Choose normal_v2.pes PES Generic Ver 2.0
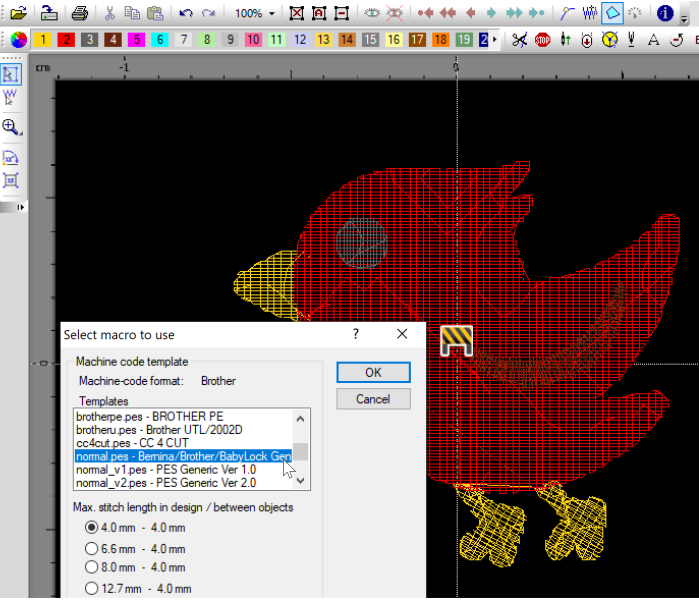Screen dimensions: 699x600 183,483
